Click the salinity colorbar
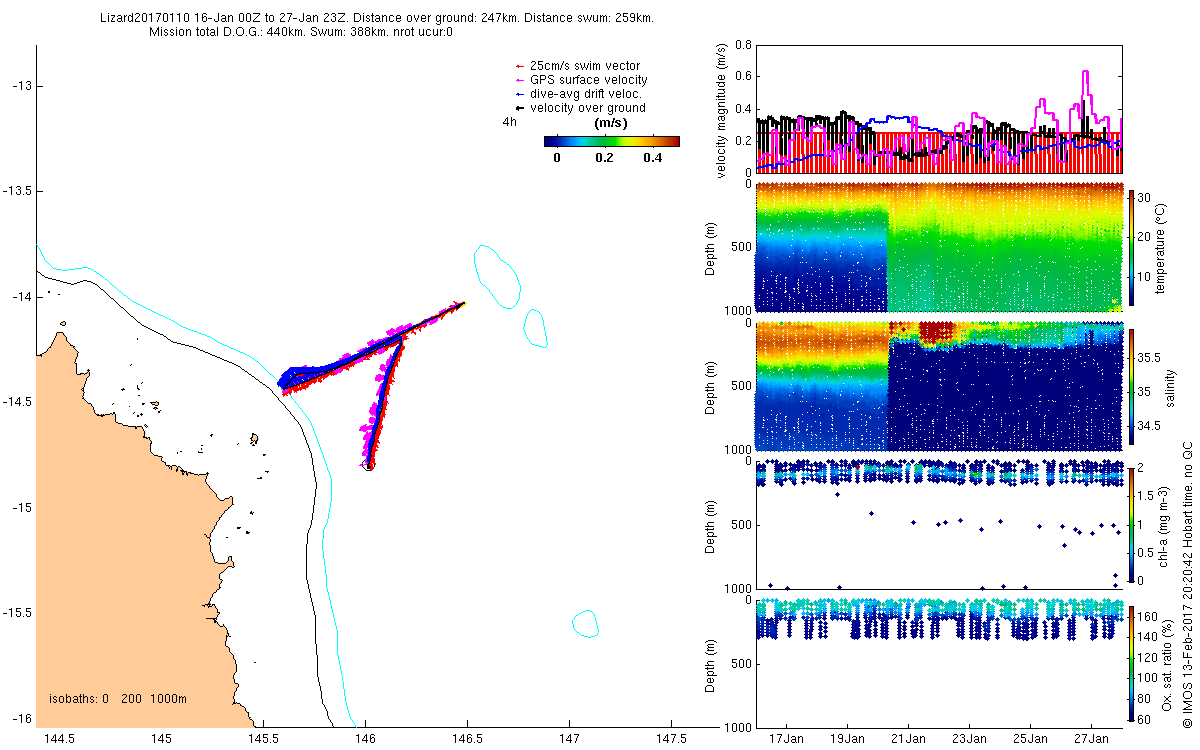This screenshot has width=1200, height=750. coord(1131,386)
